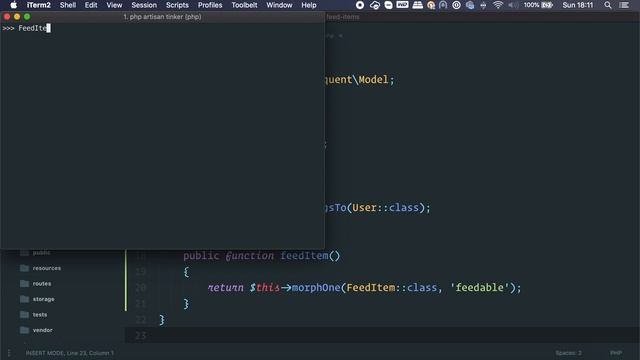This screenshot has height=360, width=640.
Task: Open the Toolbelt menu
Action: click(x=244, y=5)
